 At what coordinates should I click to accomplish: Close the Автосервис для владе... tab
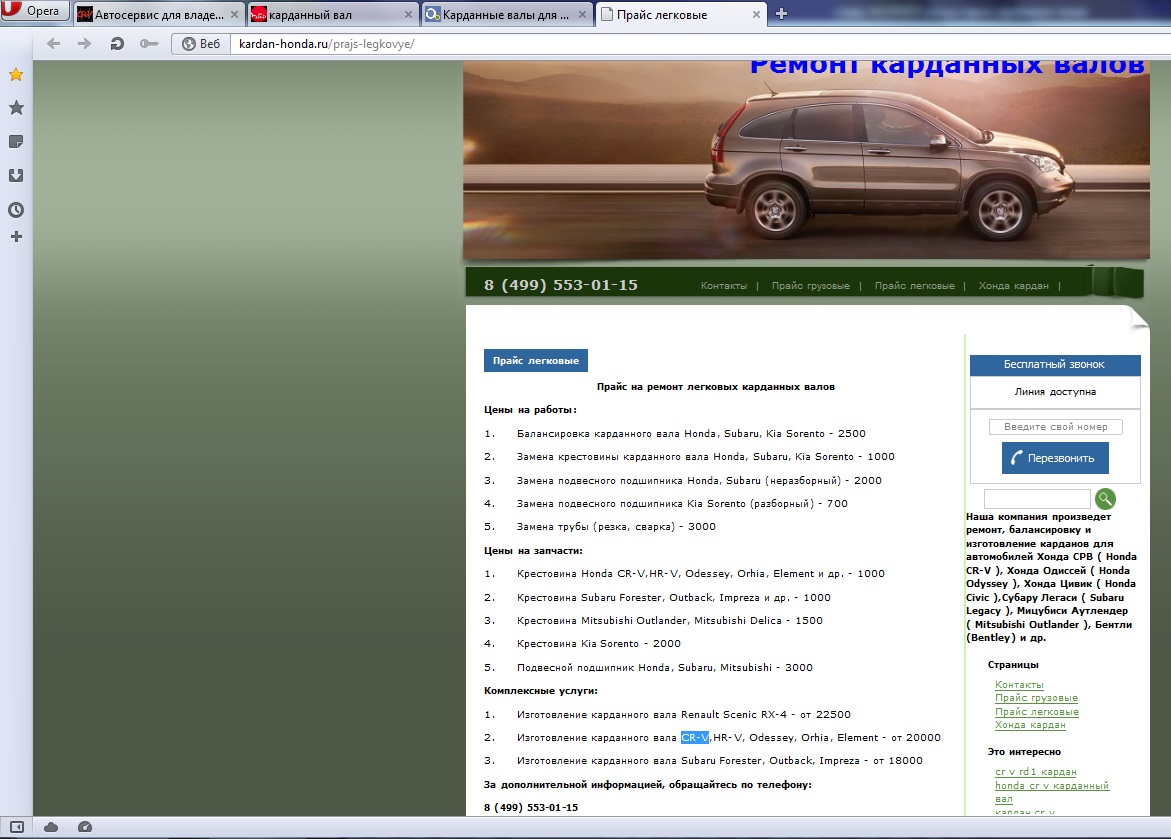[234, 15]
